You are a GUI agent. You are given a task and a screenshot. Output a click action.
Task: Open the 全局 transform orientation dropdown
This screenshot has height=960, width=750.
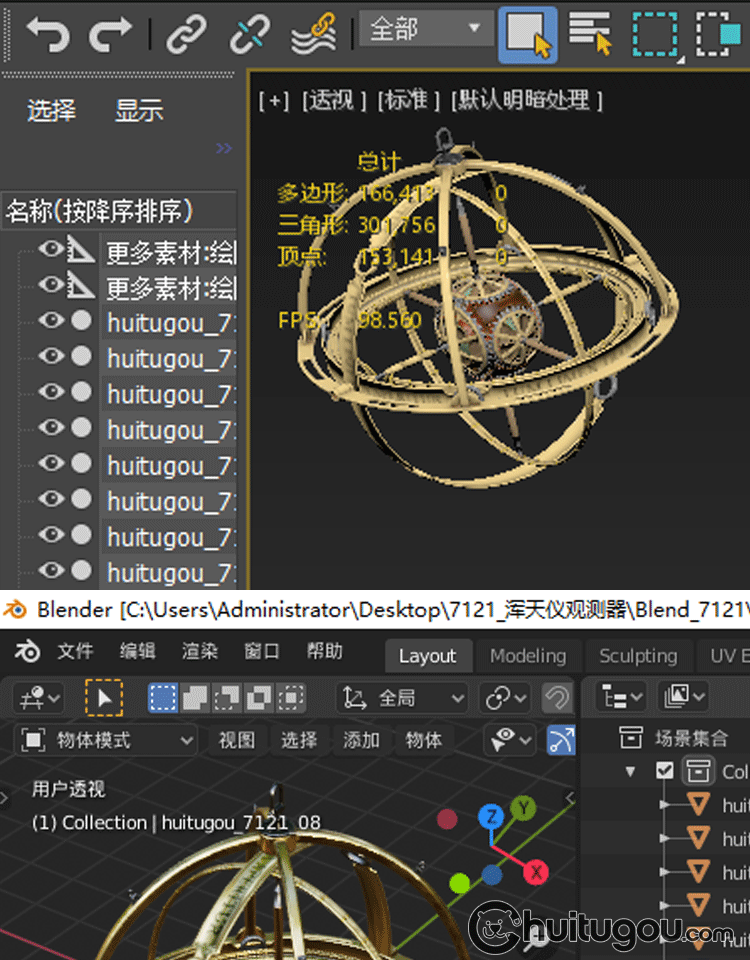[404, 697]
